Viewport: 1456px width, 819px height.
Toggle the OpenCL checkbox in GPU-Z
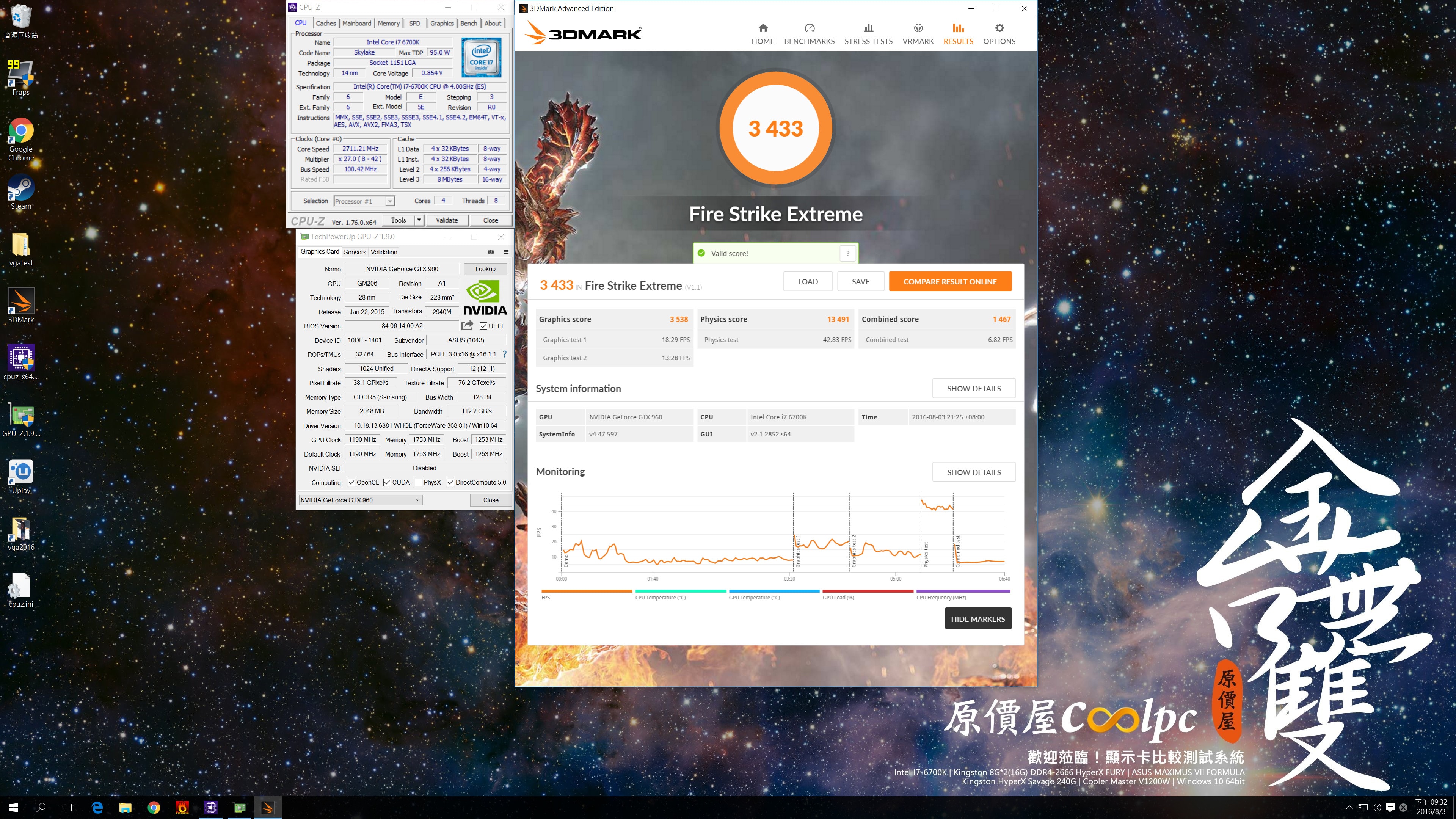(351, 482)
